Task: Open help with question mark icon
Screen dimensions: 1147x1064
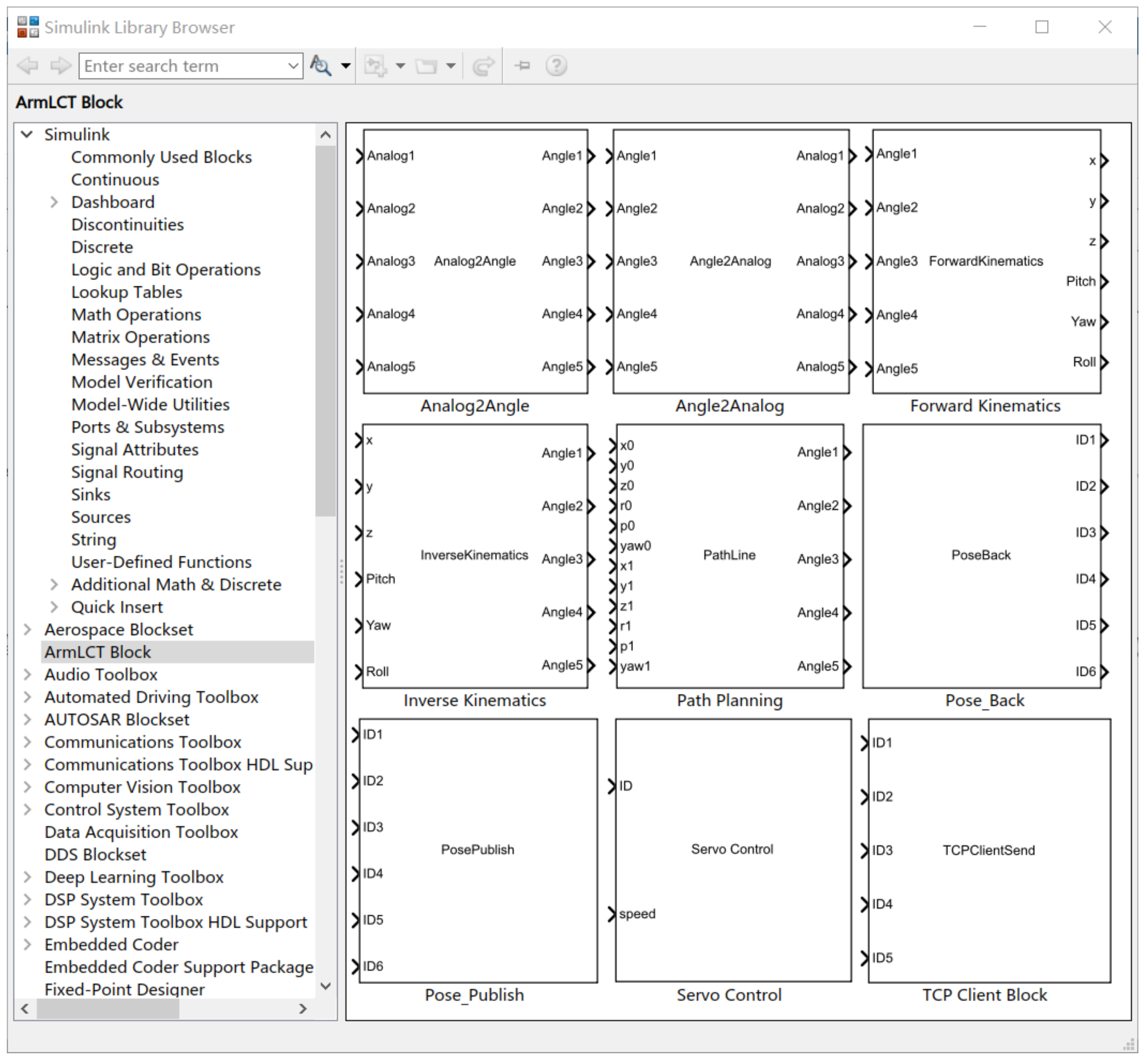Action: coord(556,66)
